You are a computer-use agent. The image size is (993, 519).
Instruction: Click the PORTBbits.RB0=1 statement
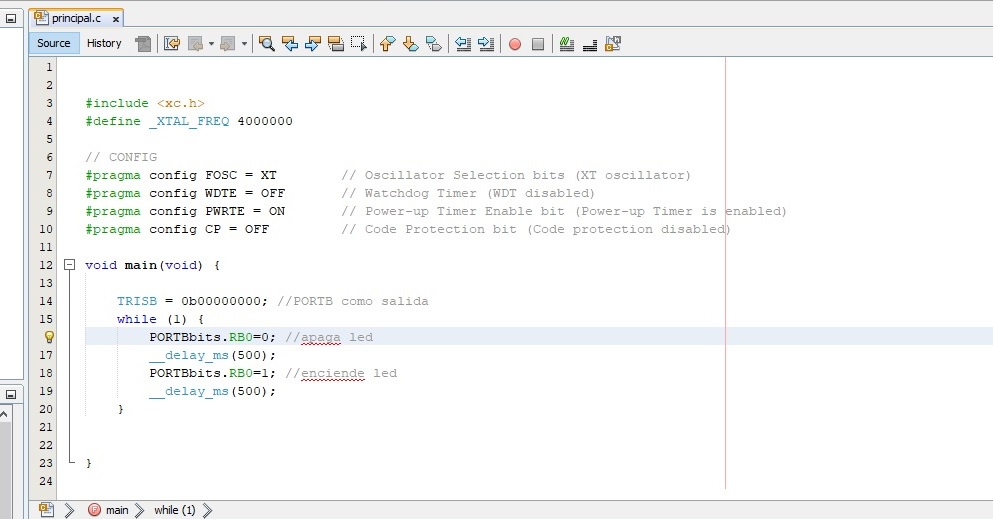213,373
